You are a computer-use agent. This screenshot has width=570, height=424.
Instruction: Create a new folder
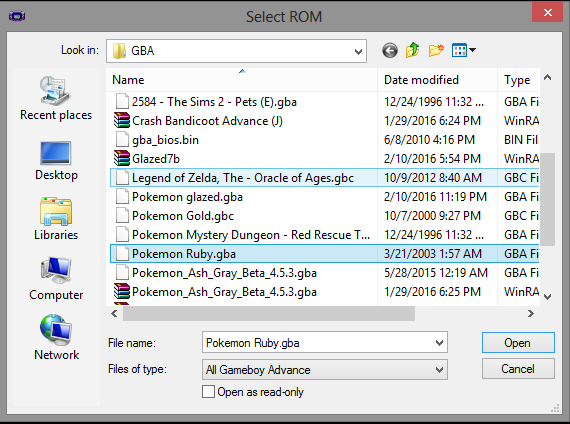coord(436,50)
